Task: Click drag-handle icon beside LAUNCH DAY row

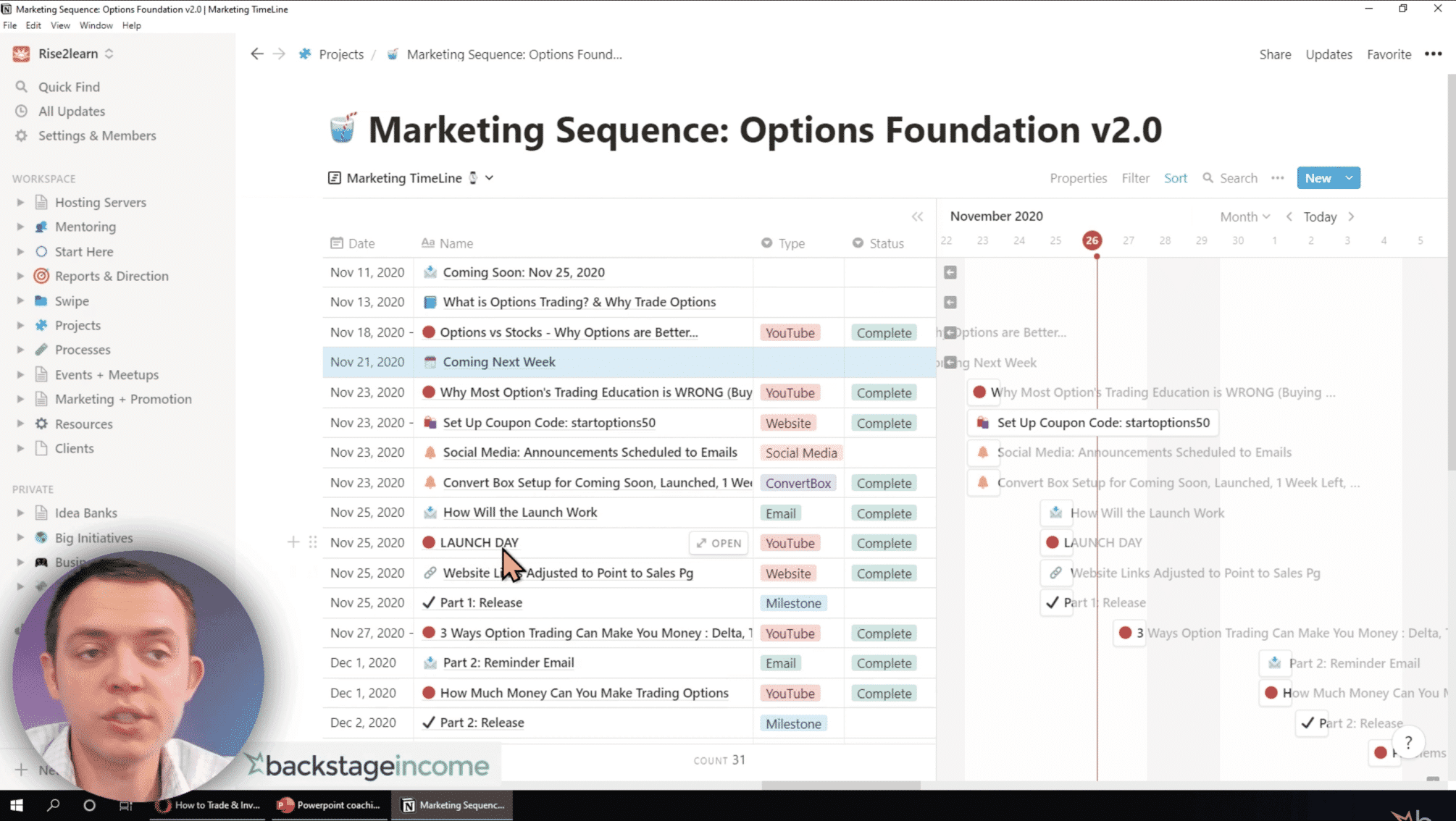Action: (x=313, y=542)
